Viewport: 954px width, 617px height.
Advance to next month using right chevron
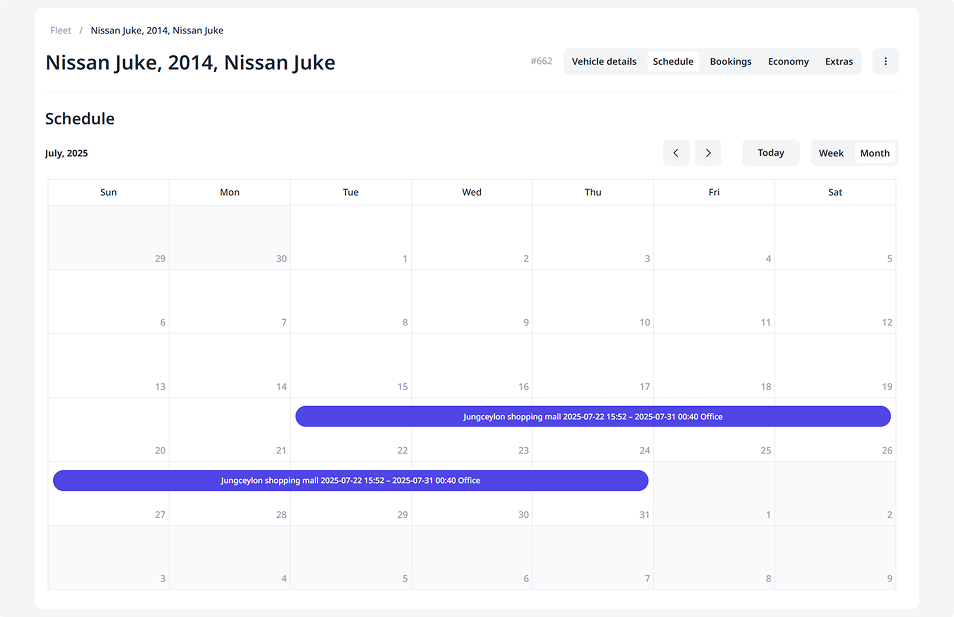(708, 153)
